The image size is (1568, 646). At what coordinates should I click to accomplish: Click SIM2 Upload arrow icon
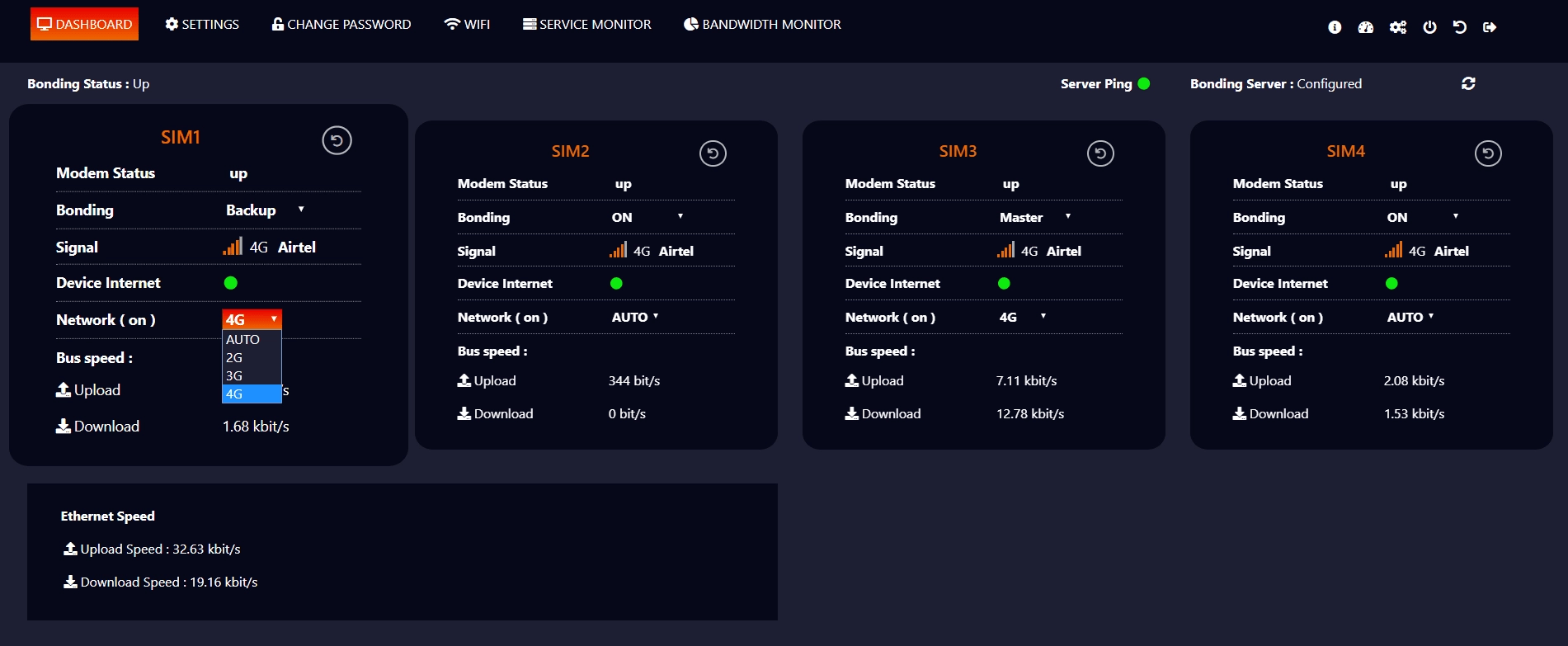tap(464, 380)
